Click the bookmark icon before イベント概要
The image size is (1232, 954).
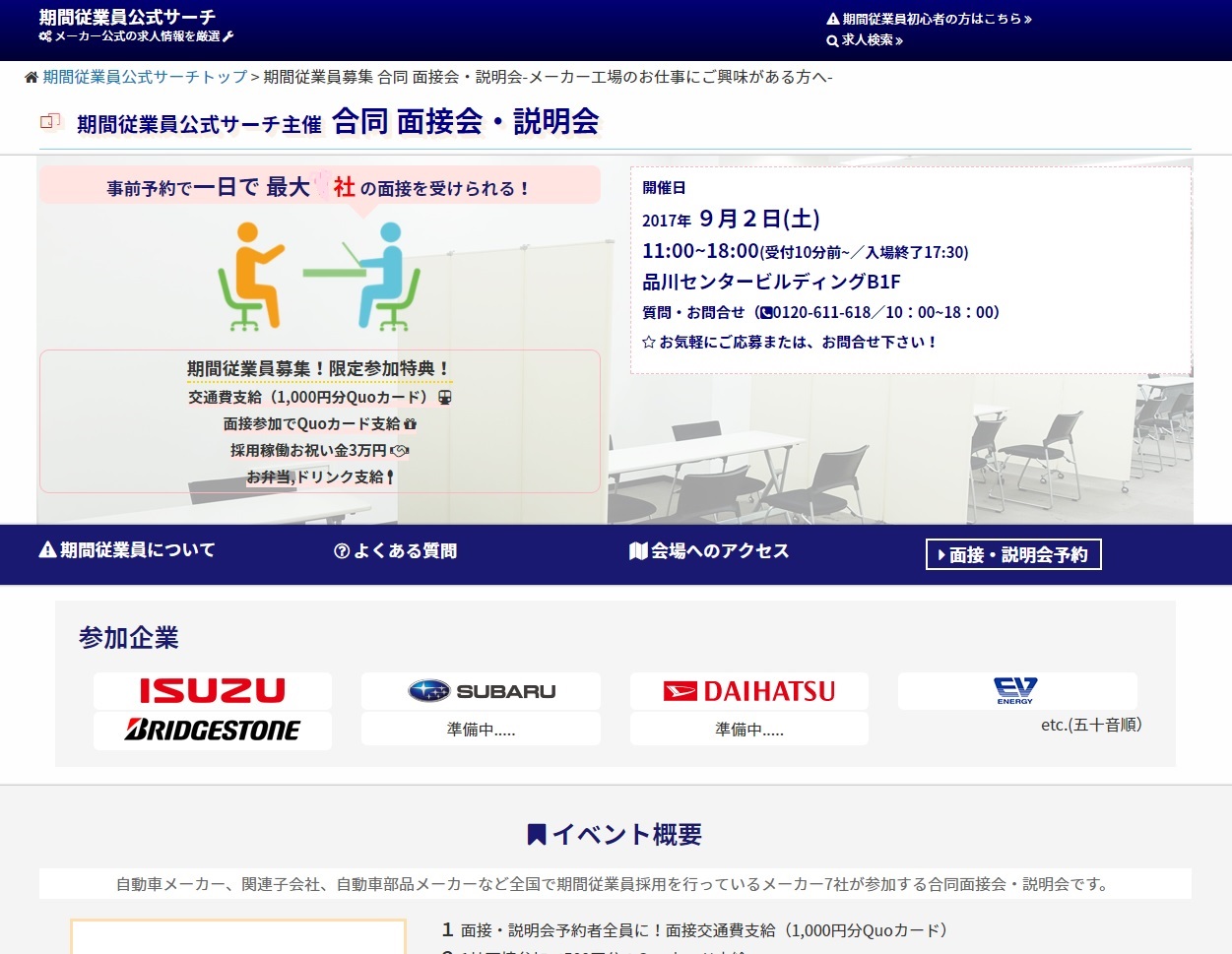[x=535, y=834]
